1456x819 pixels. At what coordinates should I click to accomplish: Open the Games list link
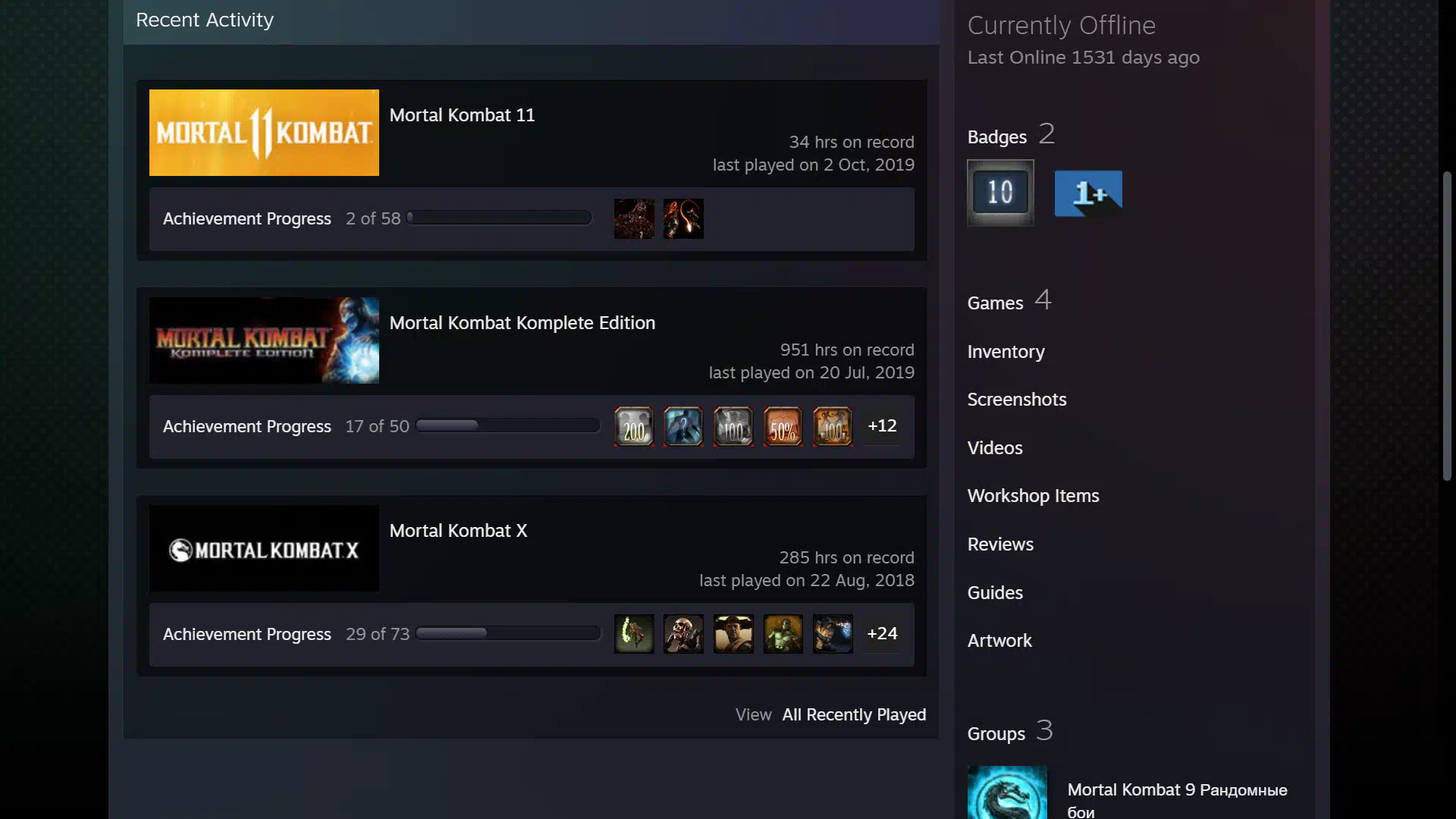pyautogui.click(x=1009, y=301)
